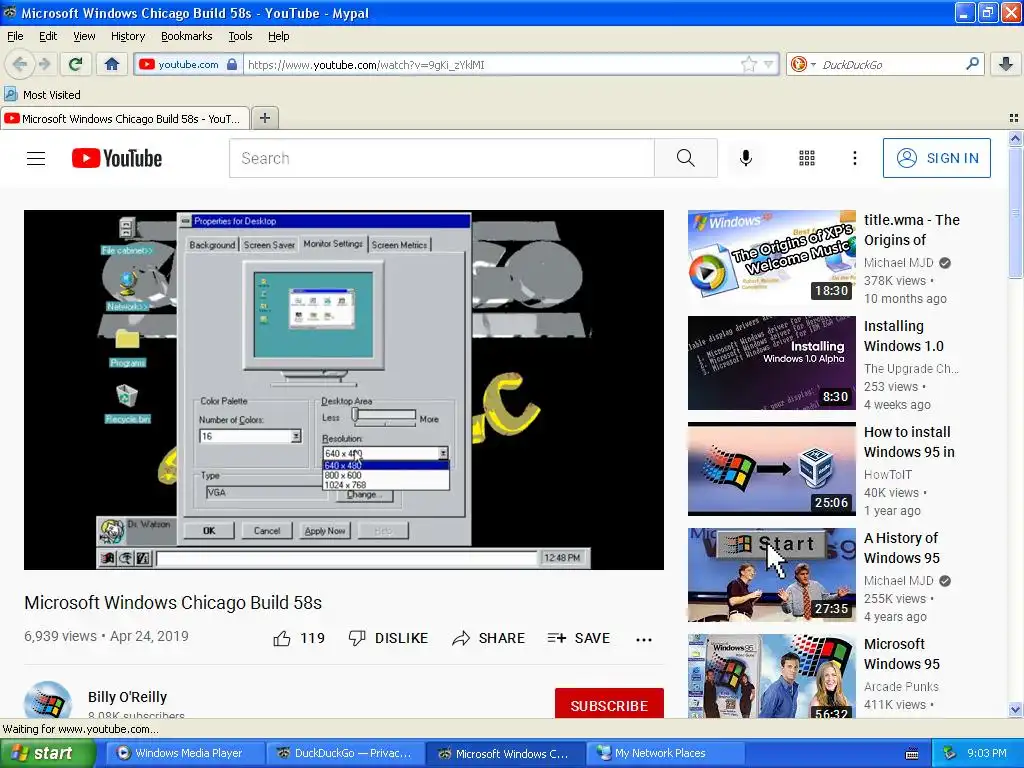Click the video player to play or pause
This screenshot has width=1024, height=768.
[x=344, y=390]
